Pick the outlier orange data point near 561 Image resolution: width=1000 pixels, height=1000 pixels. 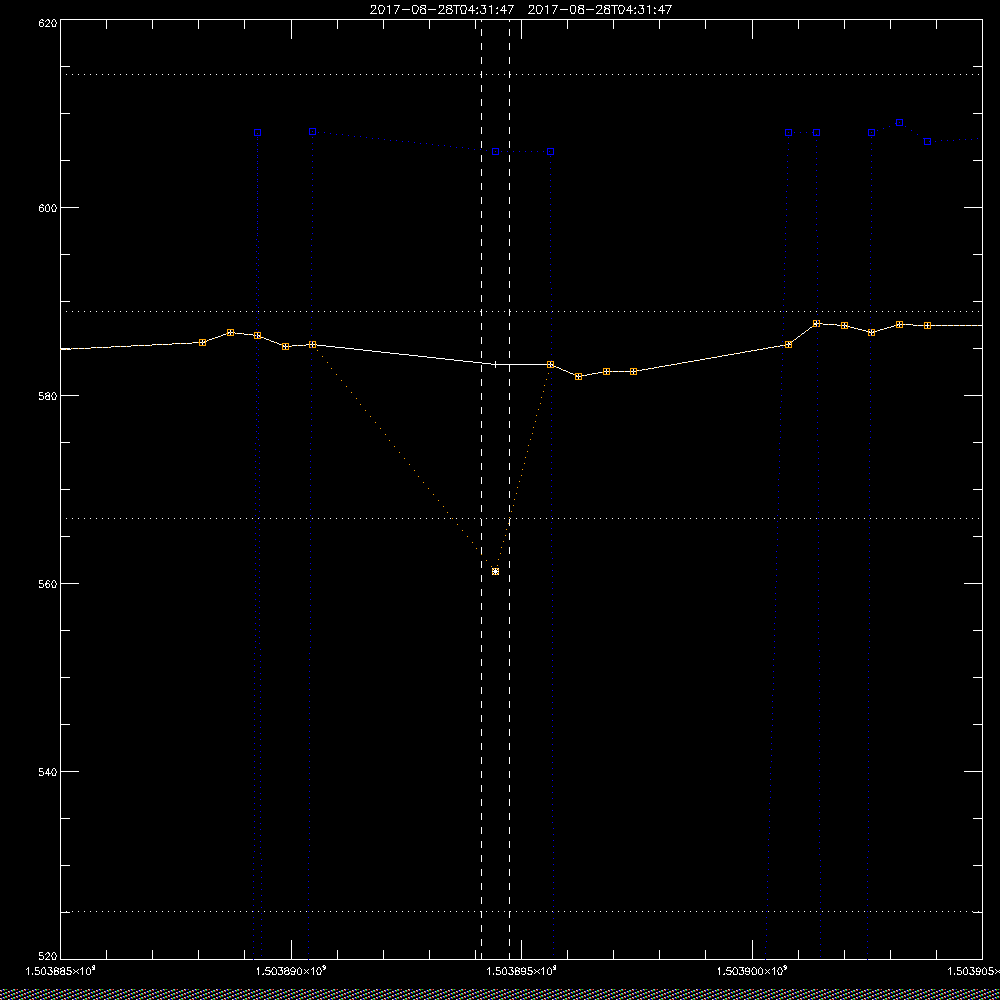point(496,571)
